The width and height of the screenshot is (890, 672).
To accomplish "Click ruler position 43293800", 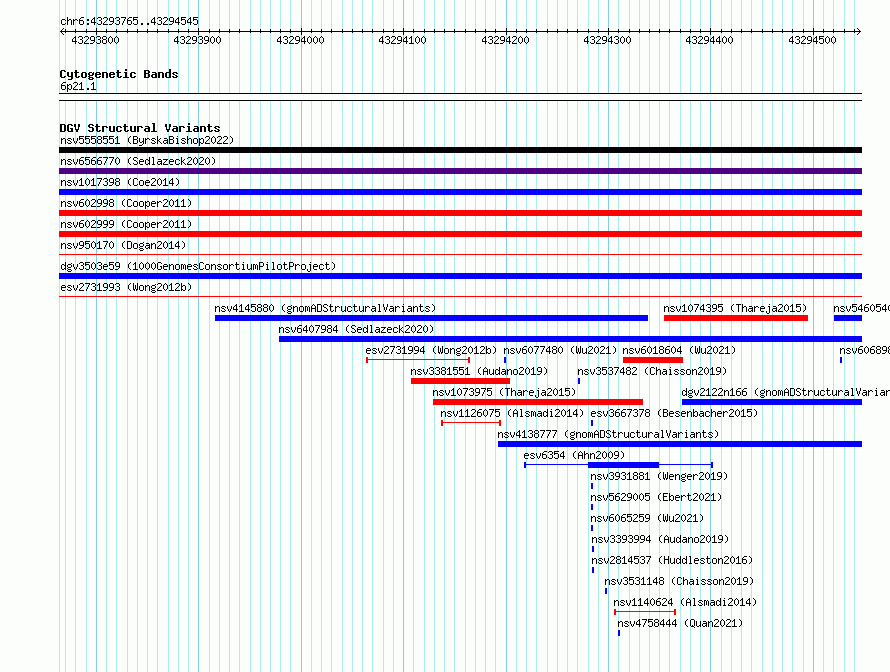I will [95, 40].
